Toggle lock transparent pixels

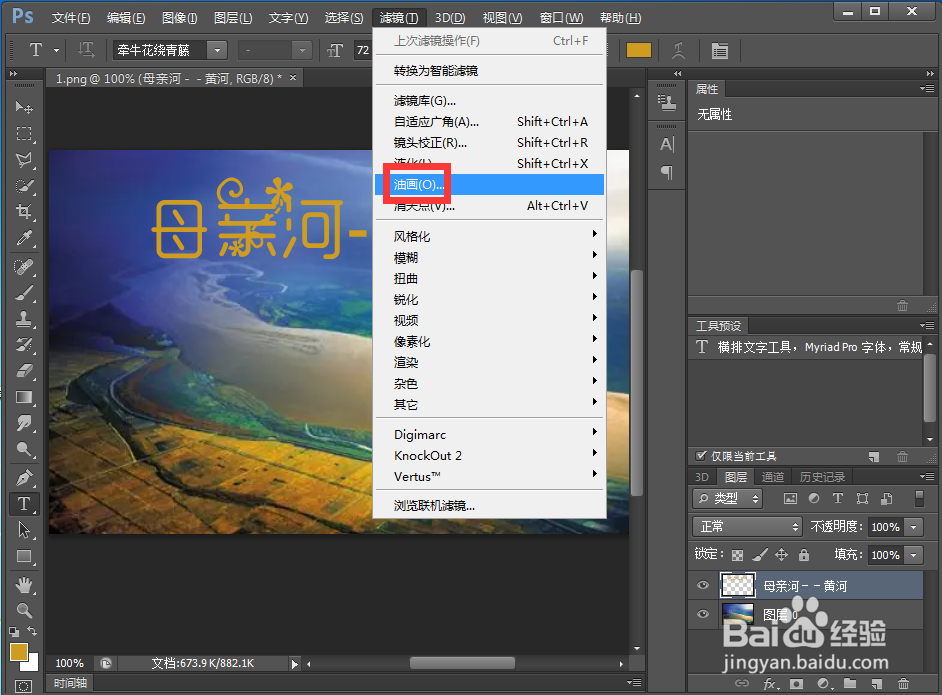pyautogui.click(x=737, y=554)
